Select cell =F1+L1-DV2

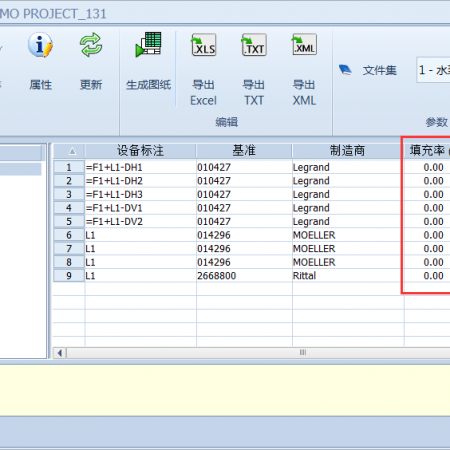click(141, 222)
